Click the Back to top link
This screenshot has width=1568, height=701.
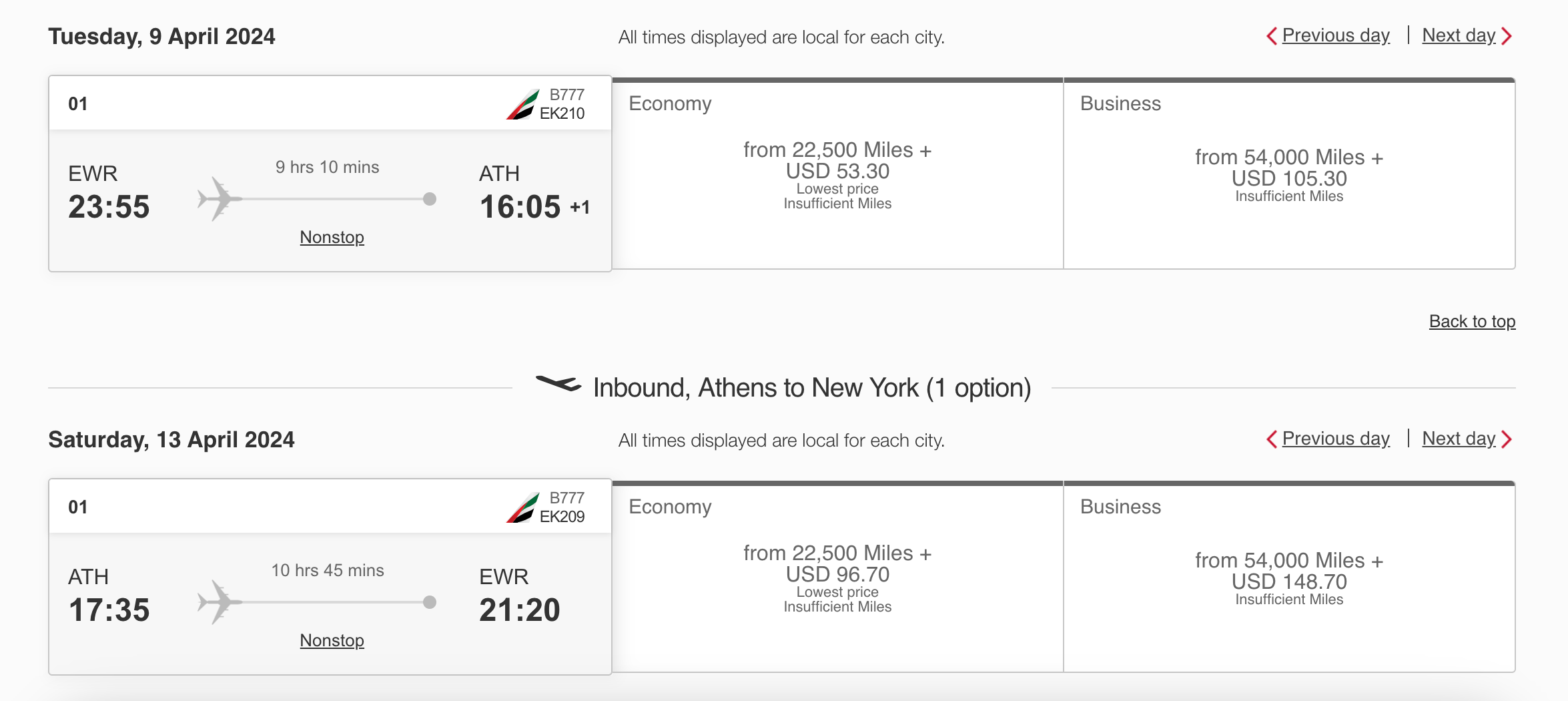tap(1472, 322)
